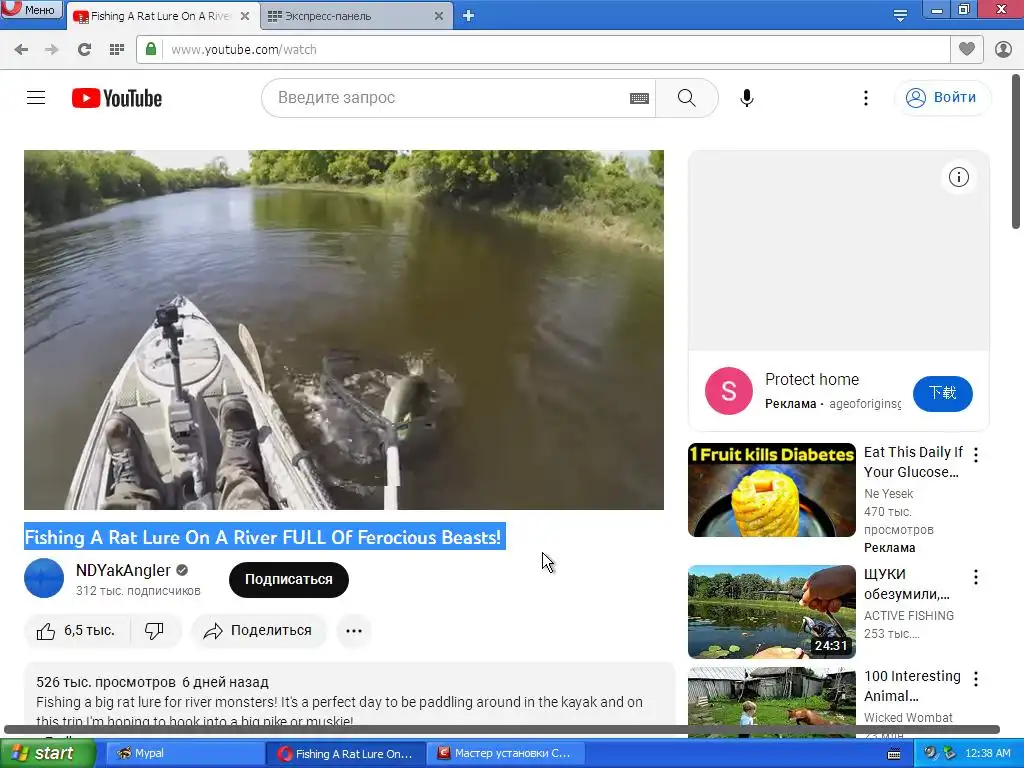Viewport: 1024px width, 768px height.
Task: Dislike the video with thumbs-down
Action: (155, 631)
